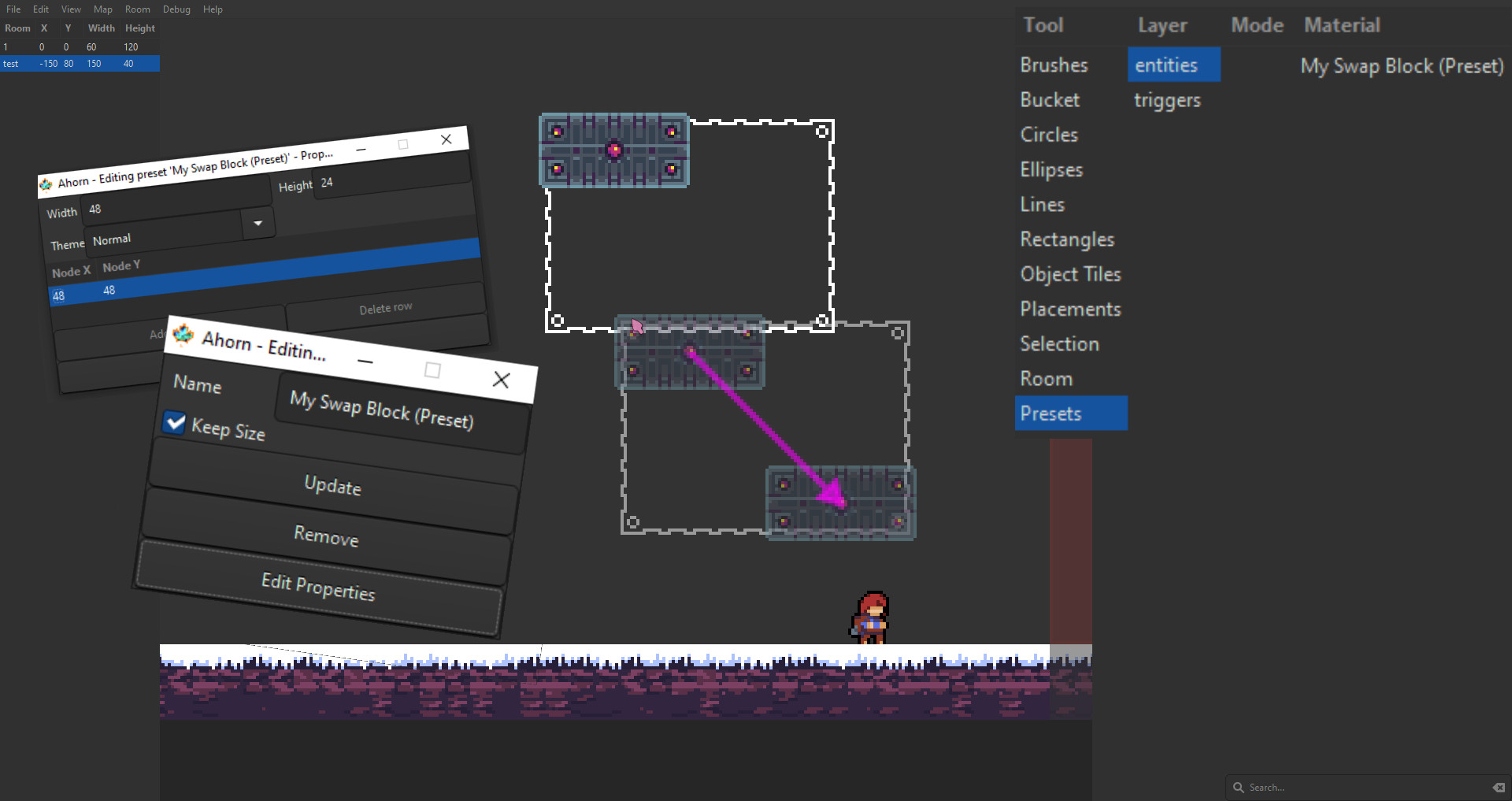This screenshot has height=801, width=1512.
Task: Open the Map menu
Action: 102,9
